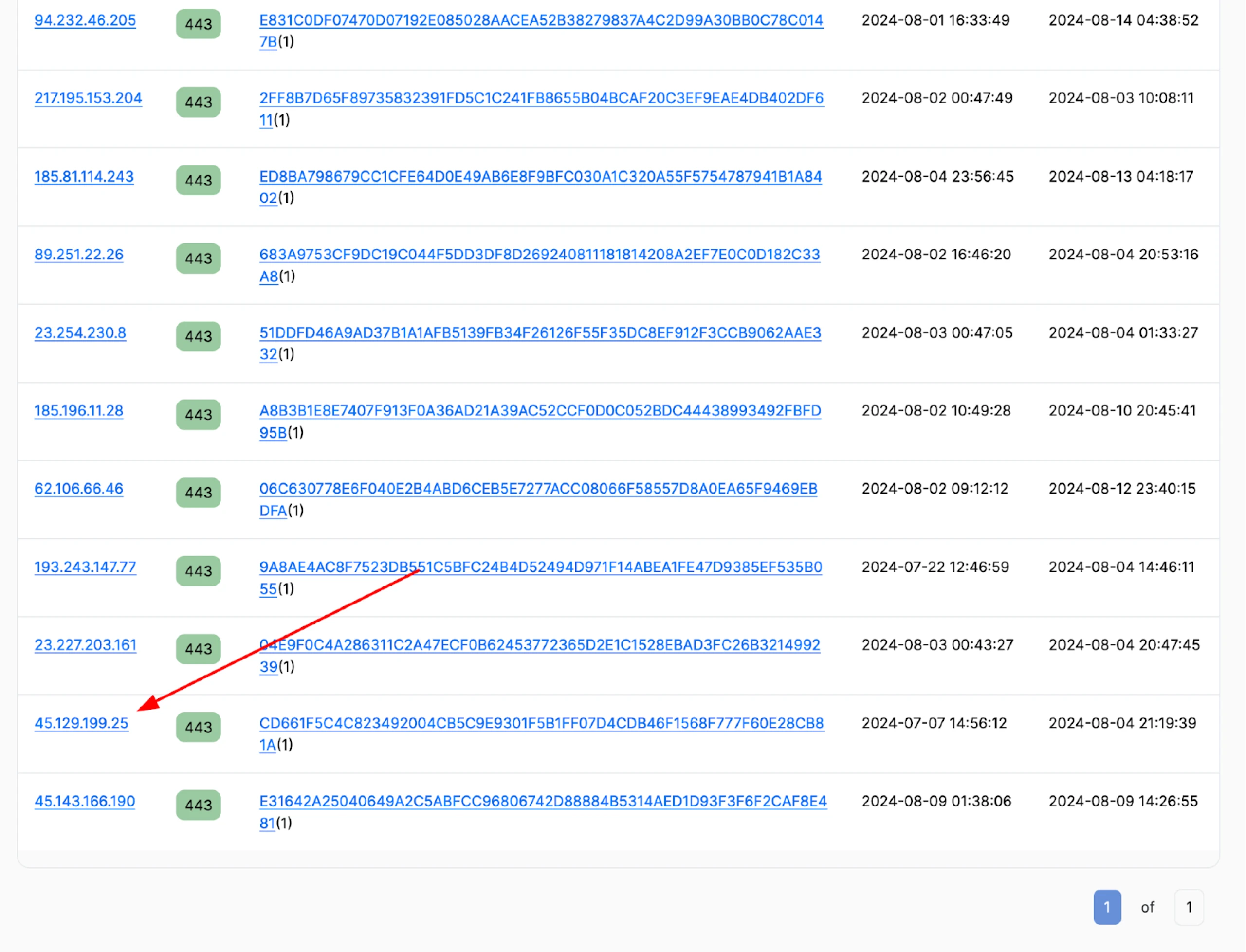This screenshot has height=952, width=1246.
Task: Click port 443 badge for 45.129.199.25
Action: 198,728
